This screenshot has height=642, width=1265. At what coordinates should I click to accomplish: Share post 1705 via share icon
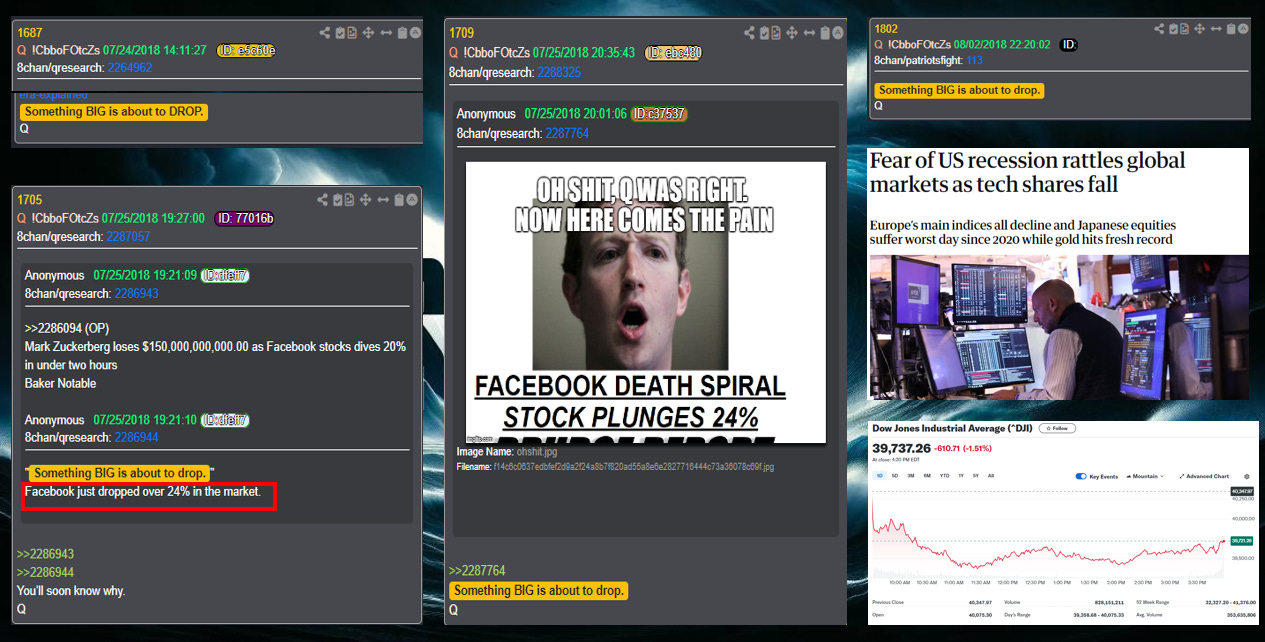323,200
